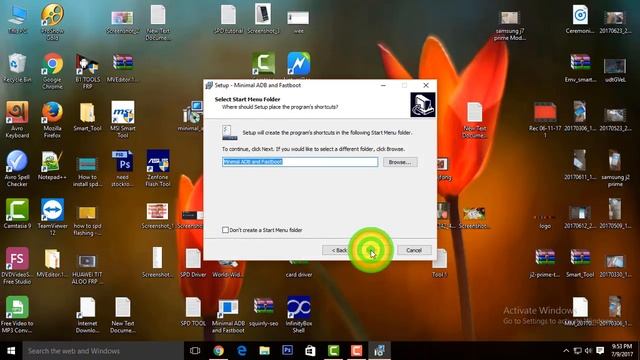Select the HUAWEI TIT AL00 FRP icon
The width and height of the screenshot is (640, 360).
point(87,269)
